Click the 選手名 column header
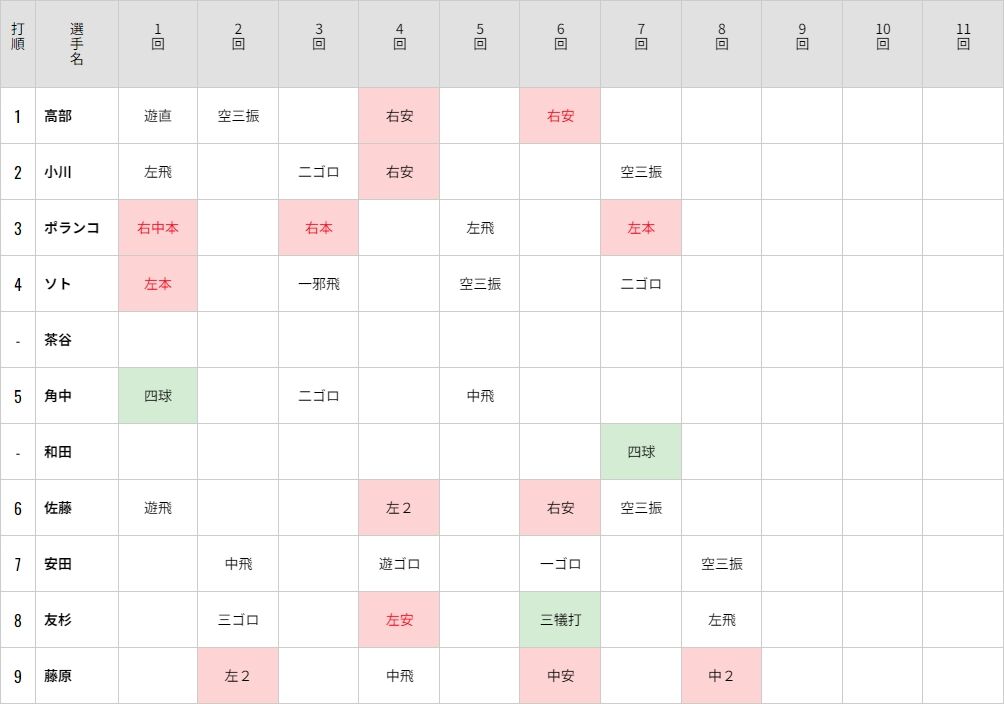This screenshot has height=704, width=1004. coord(77,44)
